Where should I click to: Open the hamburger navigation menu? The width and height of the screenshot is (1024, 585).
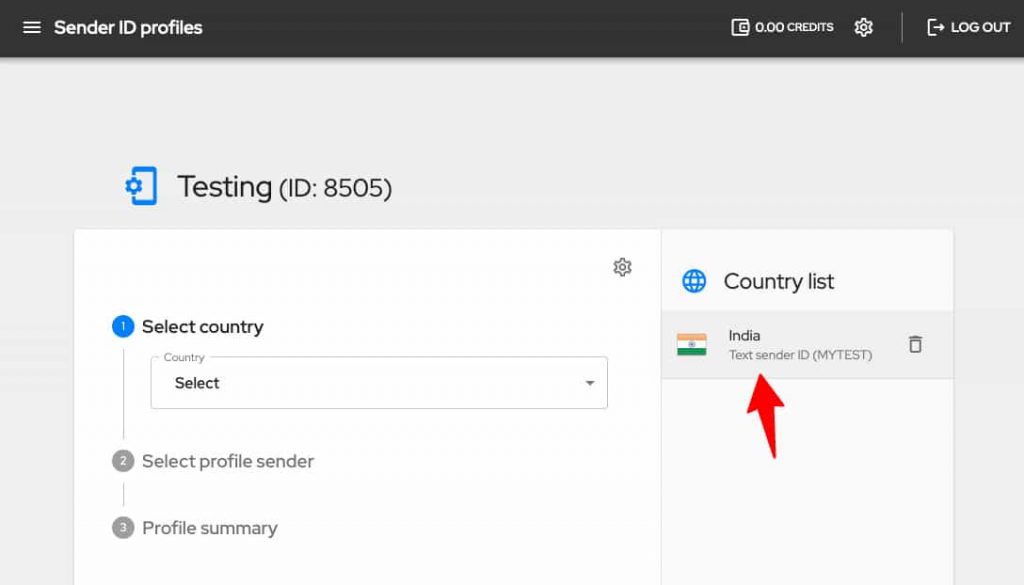click(x=31, y=27)
